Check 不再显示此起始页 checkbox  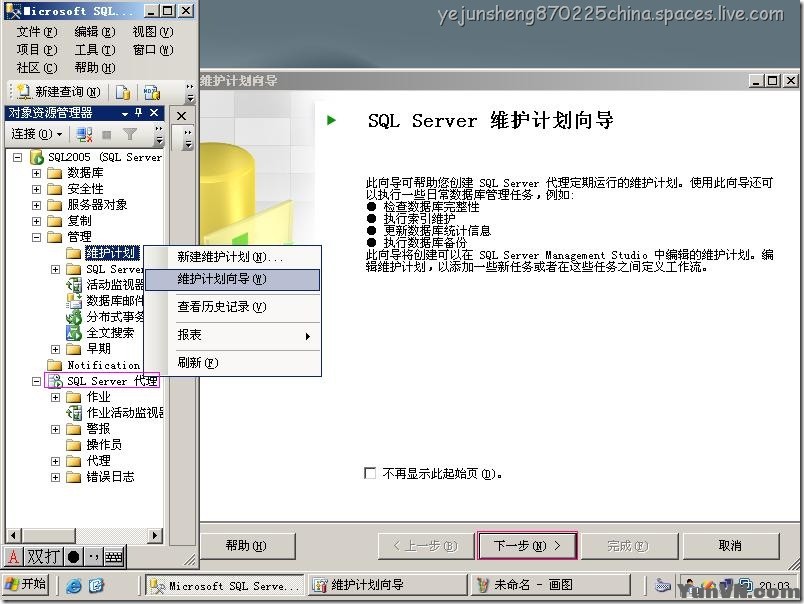click(370, 473)
